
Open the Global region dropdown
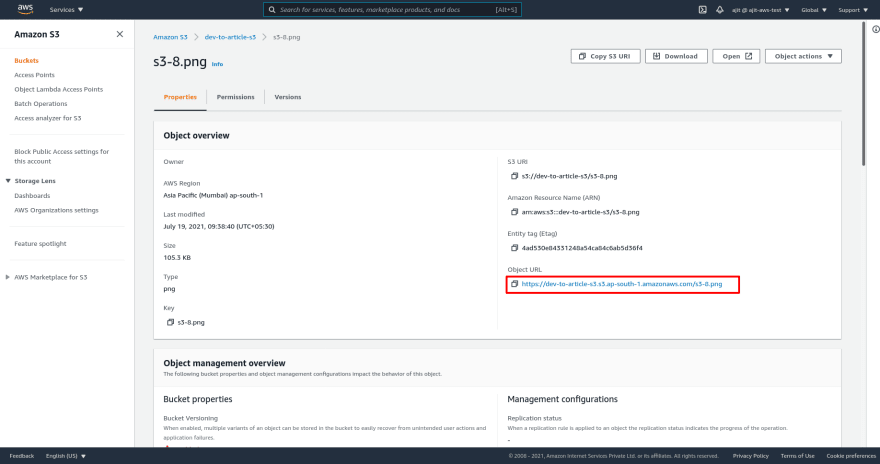[814, 10]
